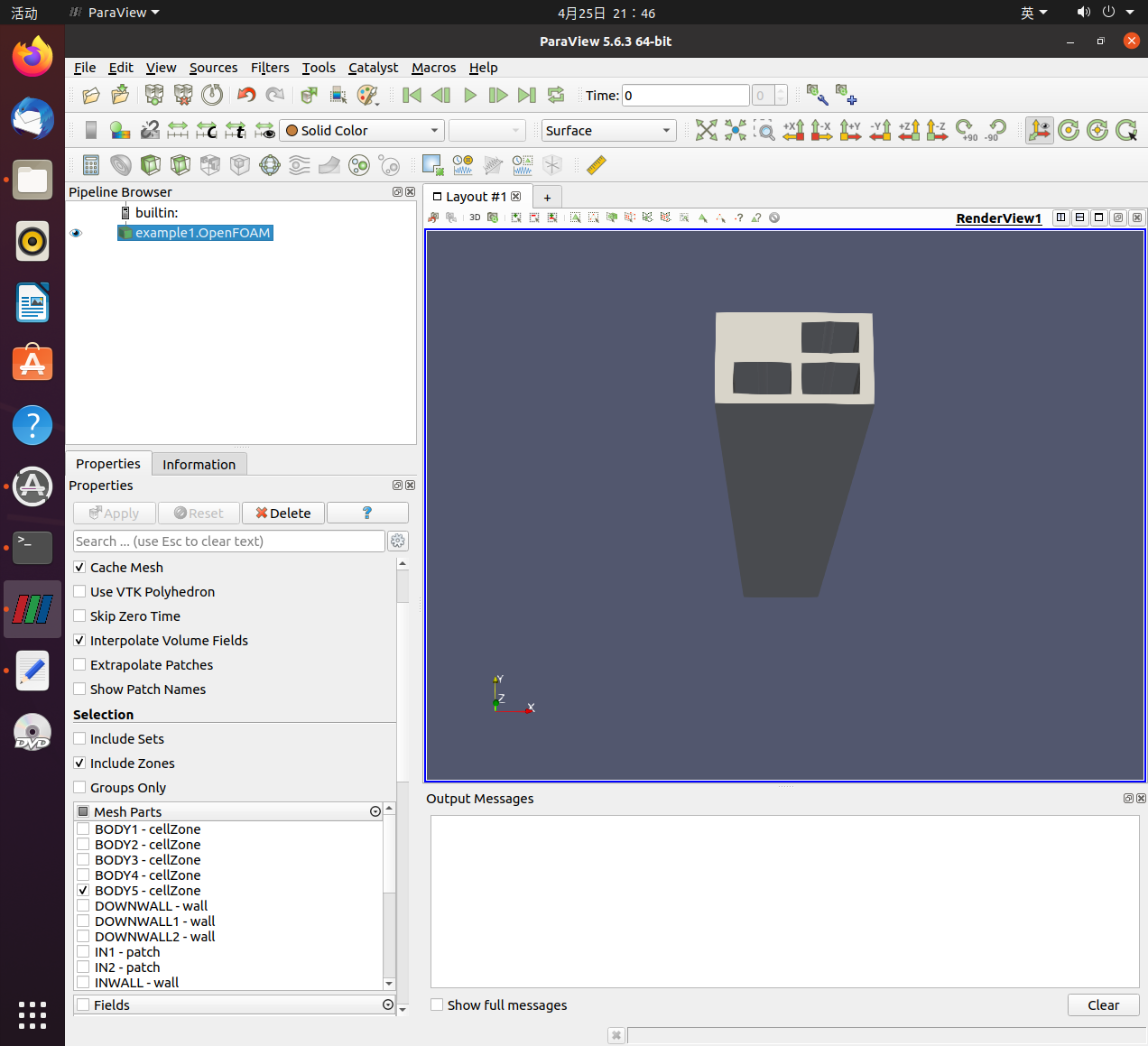Switch to the Information tab

(199, 465)
